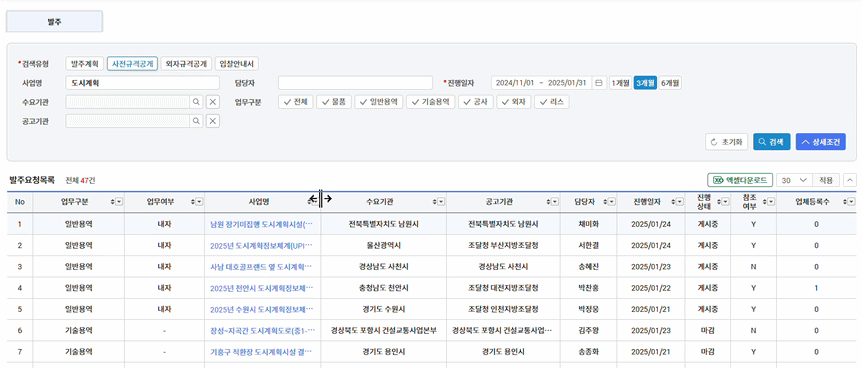Screen dimensions: 862x368
Task: Download list with 엑셀다운로드 button
Action: 740,180
